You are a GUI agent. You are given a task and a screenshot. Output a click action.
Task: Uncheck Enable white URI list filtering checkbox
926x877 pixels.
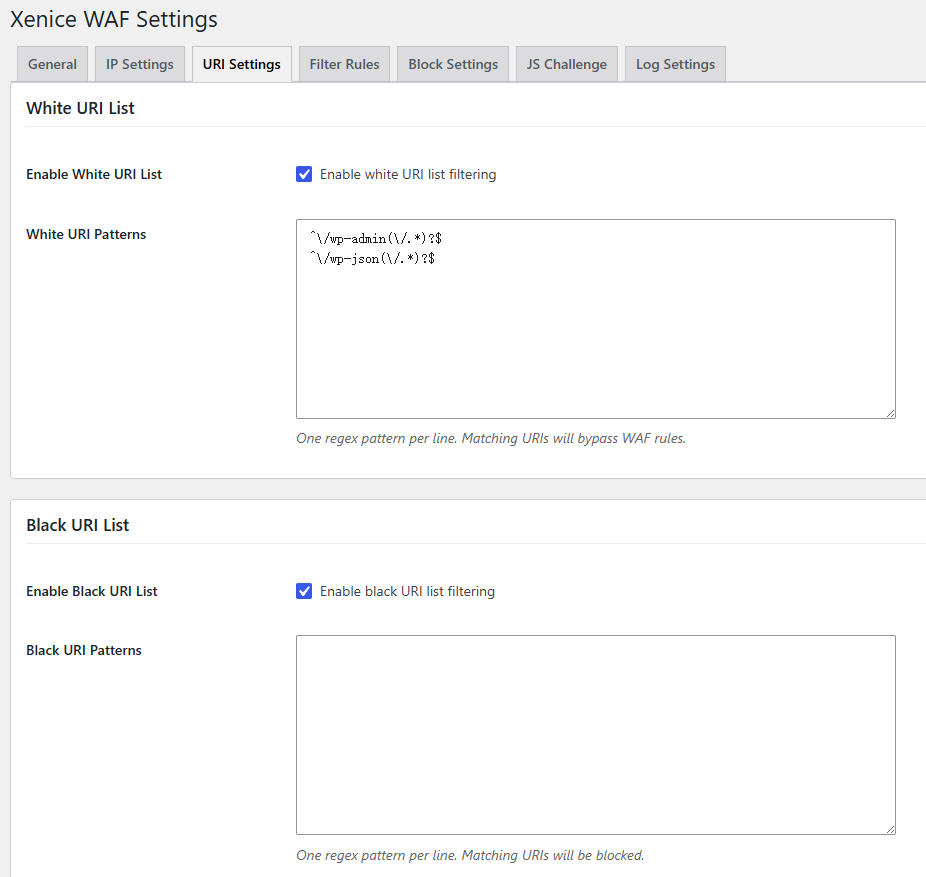coord(304,174)
